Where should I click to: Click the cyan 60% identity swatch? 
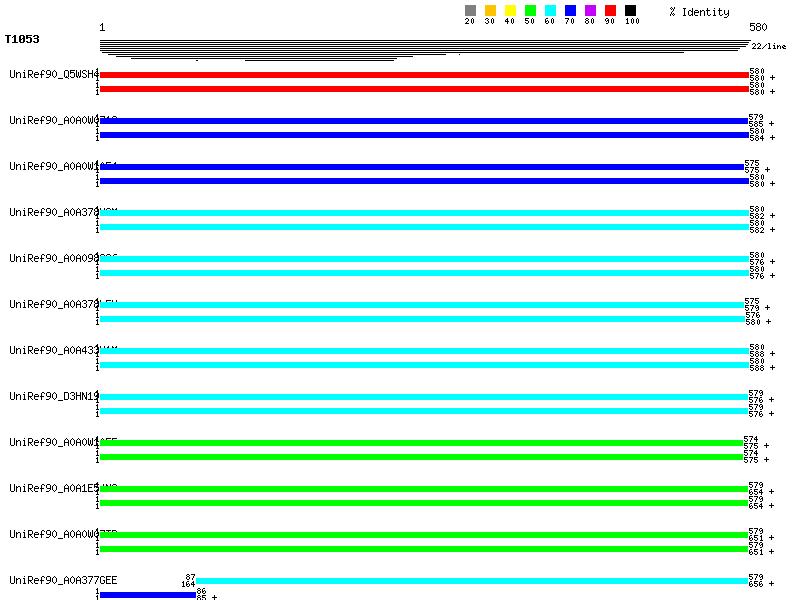[x=550, y=11]
